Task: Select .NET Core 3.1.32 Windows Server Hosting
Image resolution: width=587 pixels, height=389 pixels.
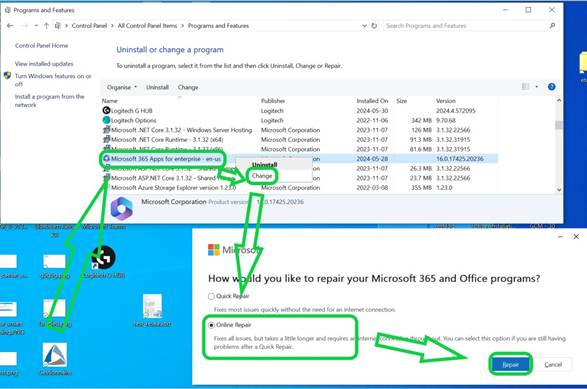Action: point(299,130)
